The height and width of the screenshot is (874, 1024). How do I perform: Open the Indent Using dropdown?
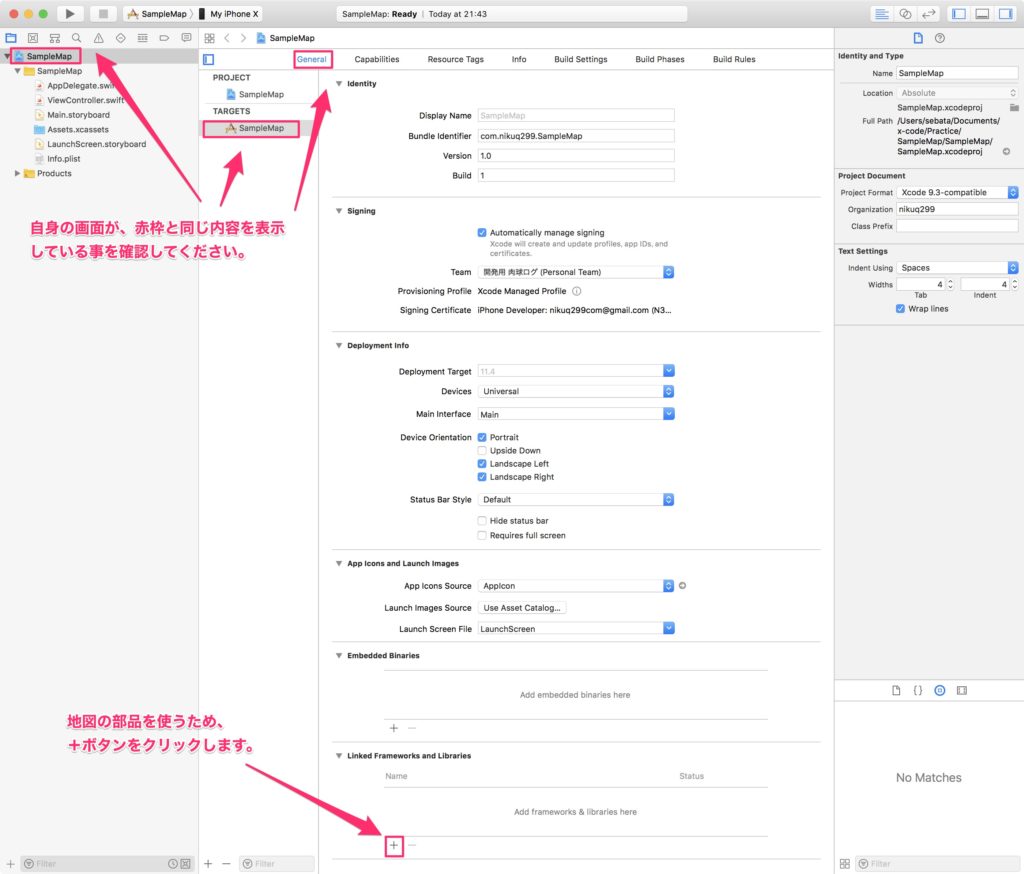coord(957,268)
